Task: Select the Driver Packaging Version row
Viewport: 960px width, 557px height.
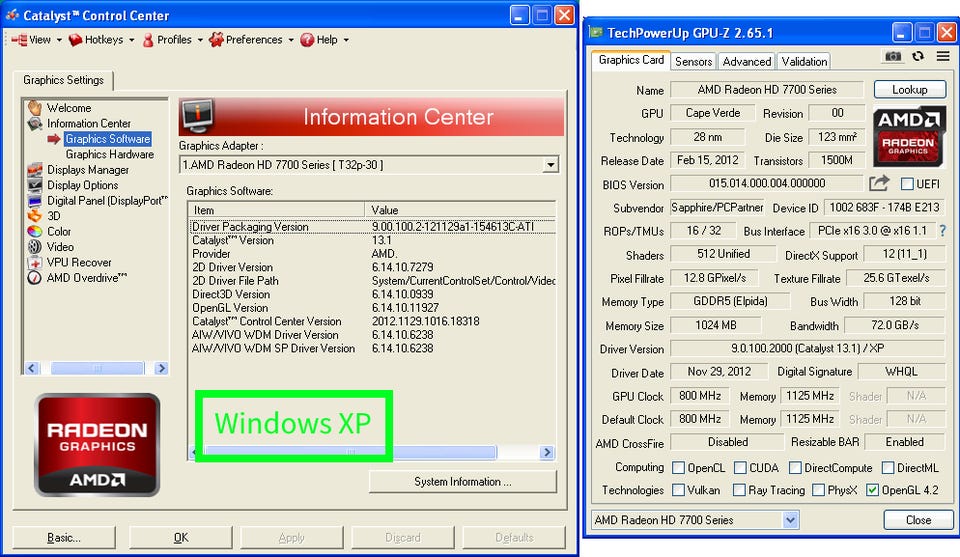Action: [372, 226]
